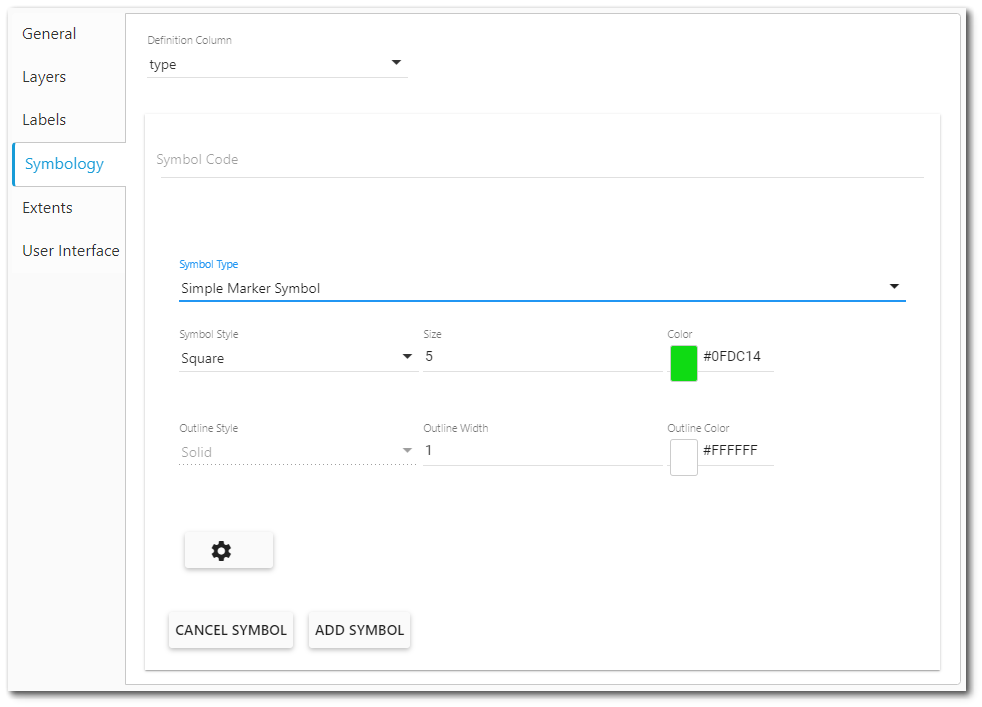The height and width of the screenshot is (707, 982).
Task: Click the Definition Column dropdown arrow icon
Action: [396, 62]
